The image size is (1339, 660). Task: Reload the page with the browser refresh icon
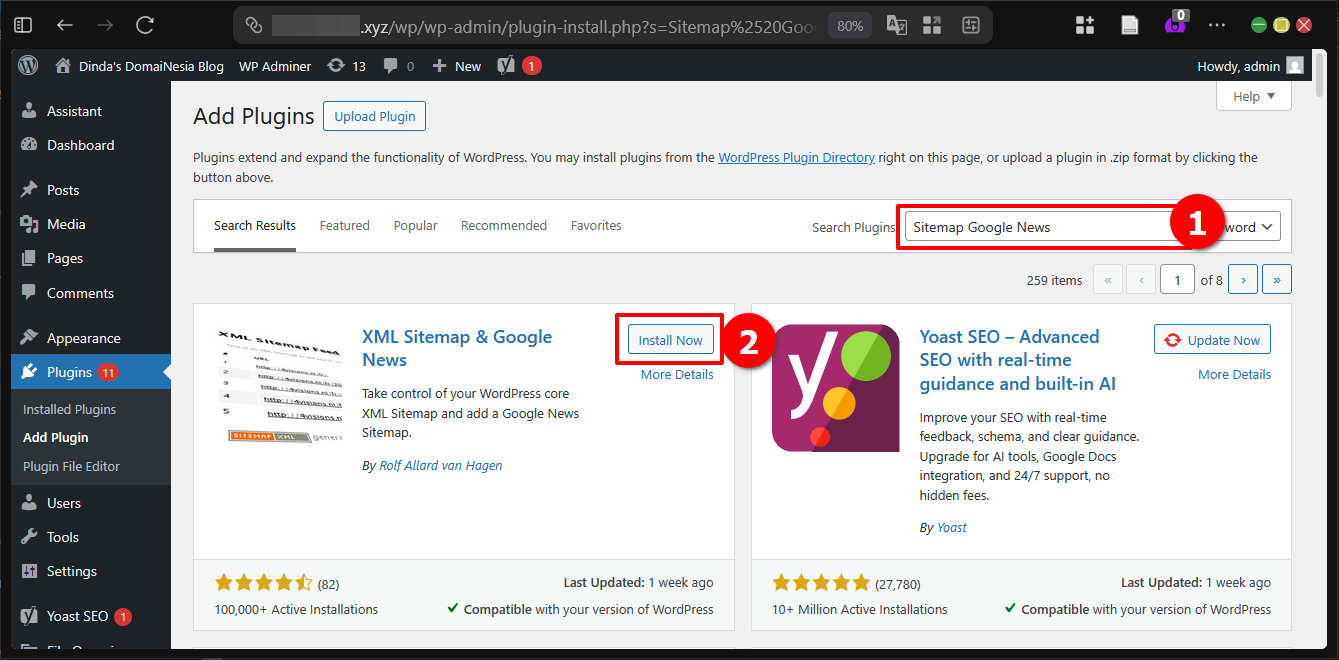point(142,25)
